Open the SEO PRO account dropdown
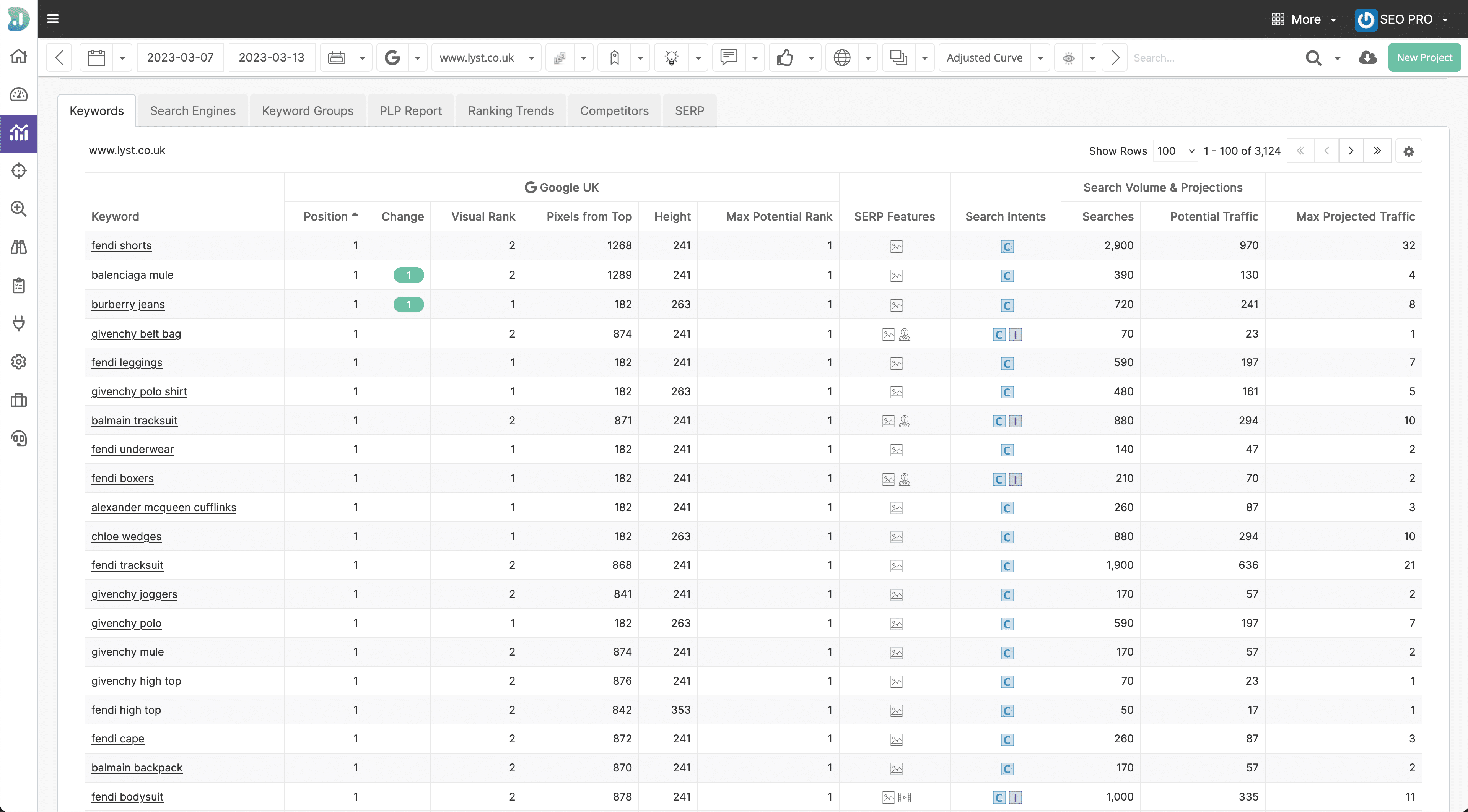1468x812 pixels. pos(1401,19)
